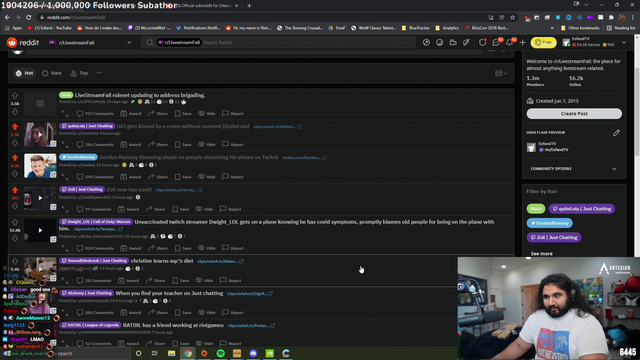
Task: Bookmark this page with star icon
Action: point(513,17)
